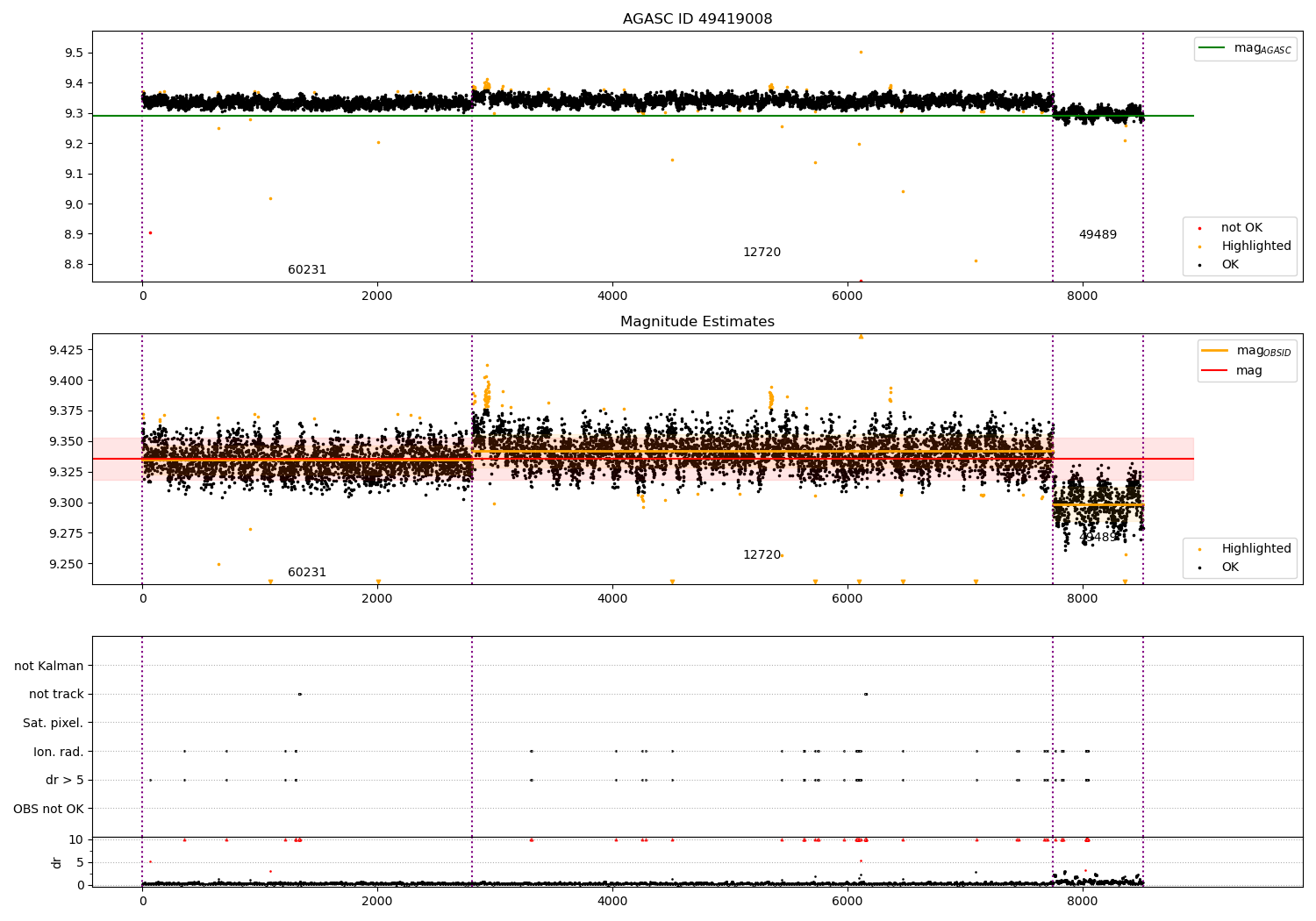Viewport: 1316px width, 921px height.
Task: Click the '60231' label in the top panel
Action: [307, 270]
